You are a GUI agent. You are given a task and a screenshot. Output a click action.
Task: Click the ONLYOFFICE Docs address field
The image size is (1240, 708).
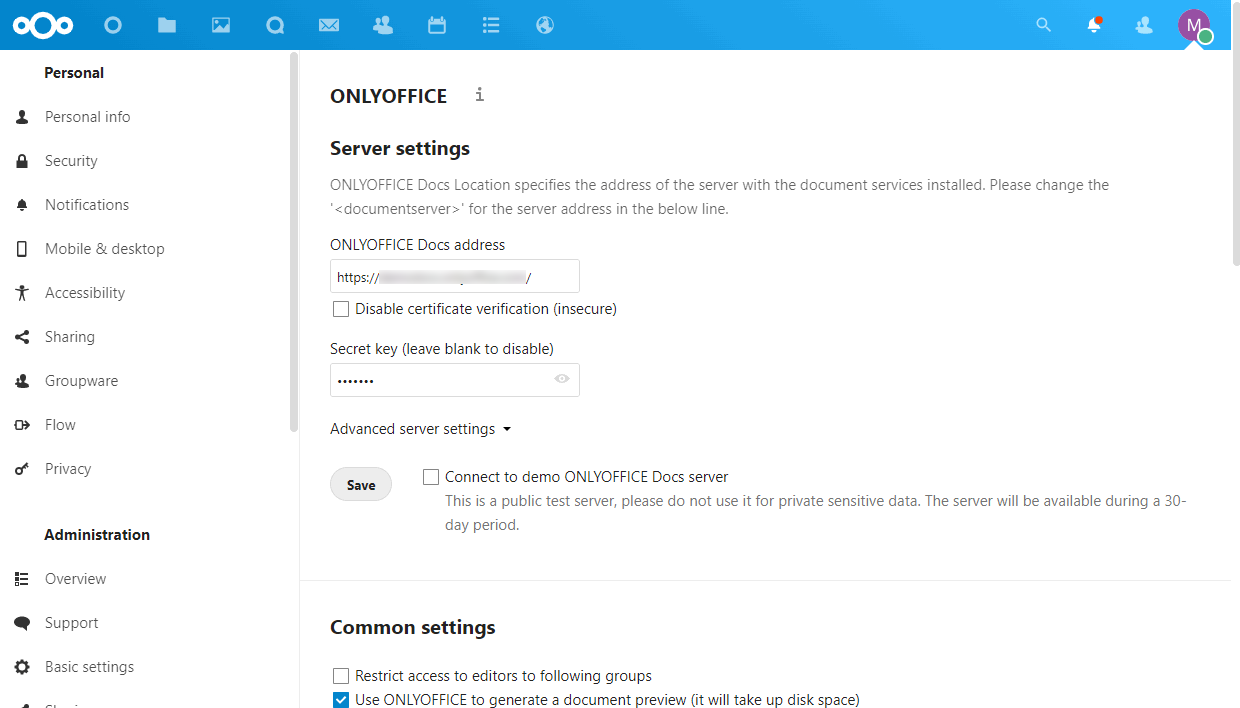click(x=454, y=277)
